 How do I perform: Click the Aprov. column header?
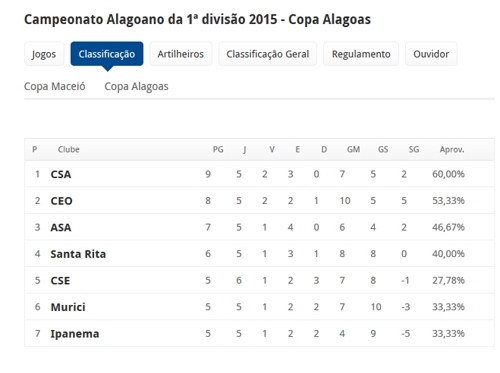(452, 150)
